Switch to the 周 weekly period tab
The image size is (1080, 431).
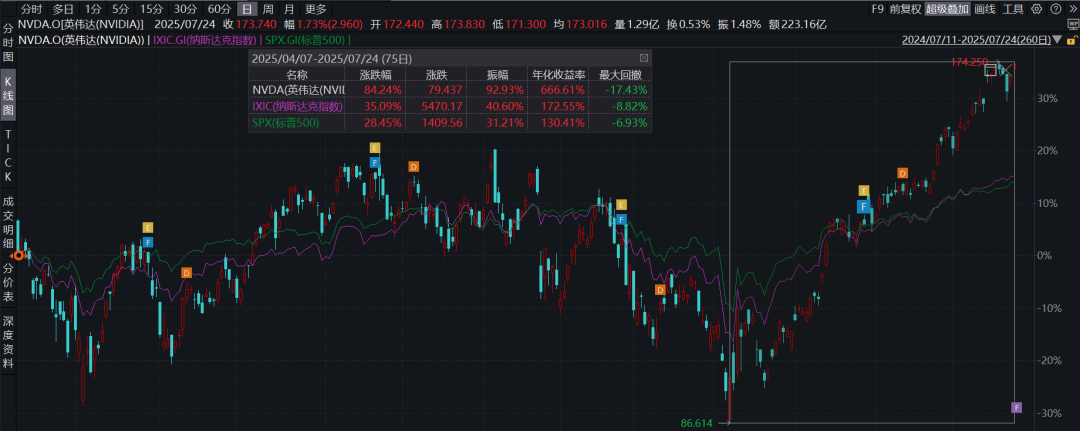266,9
